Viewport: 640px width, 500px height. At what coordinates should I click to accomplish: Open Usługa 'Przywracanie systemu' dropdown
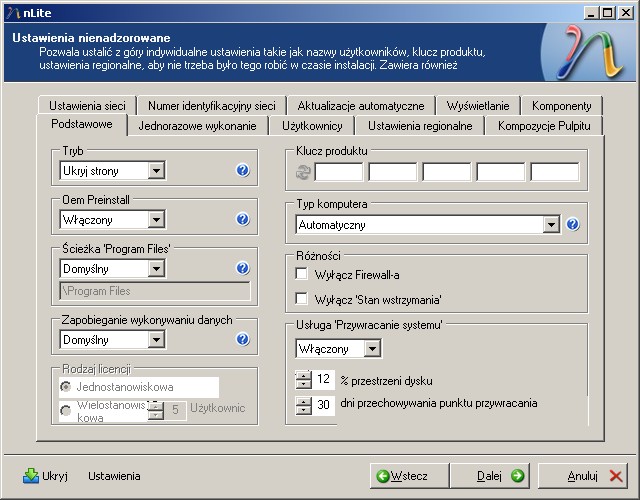[372, 349]
